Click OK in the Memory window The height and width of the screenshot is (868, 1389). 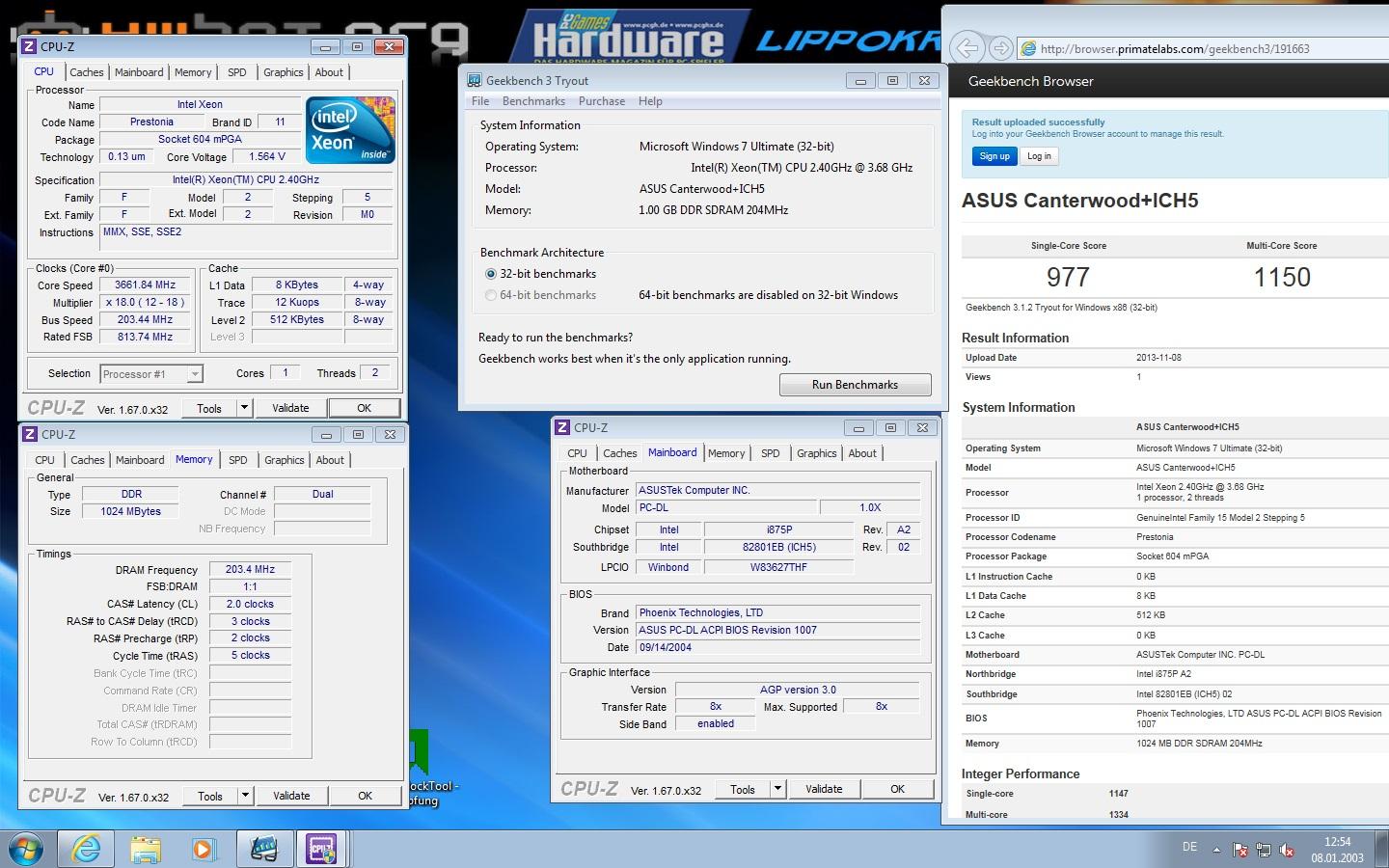point(365,796)
